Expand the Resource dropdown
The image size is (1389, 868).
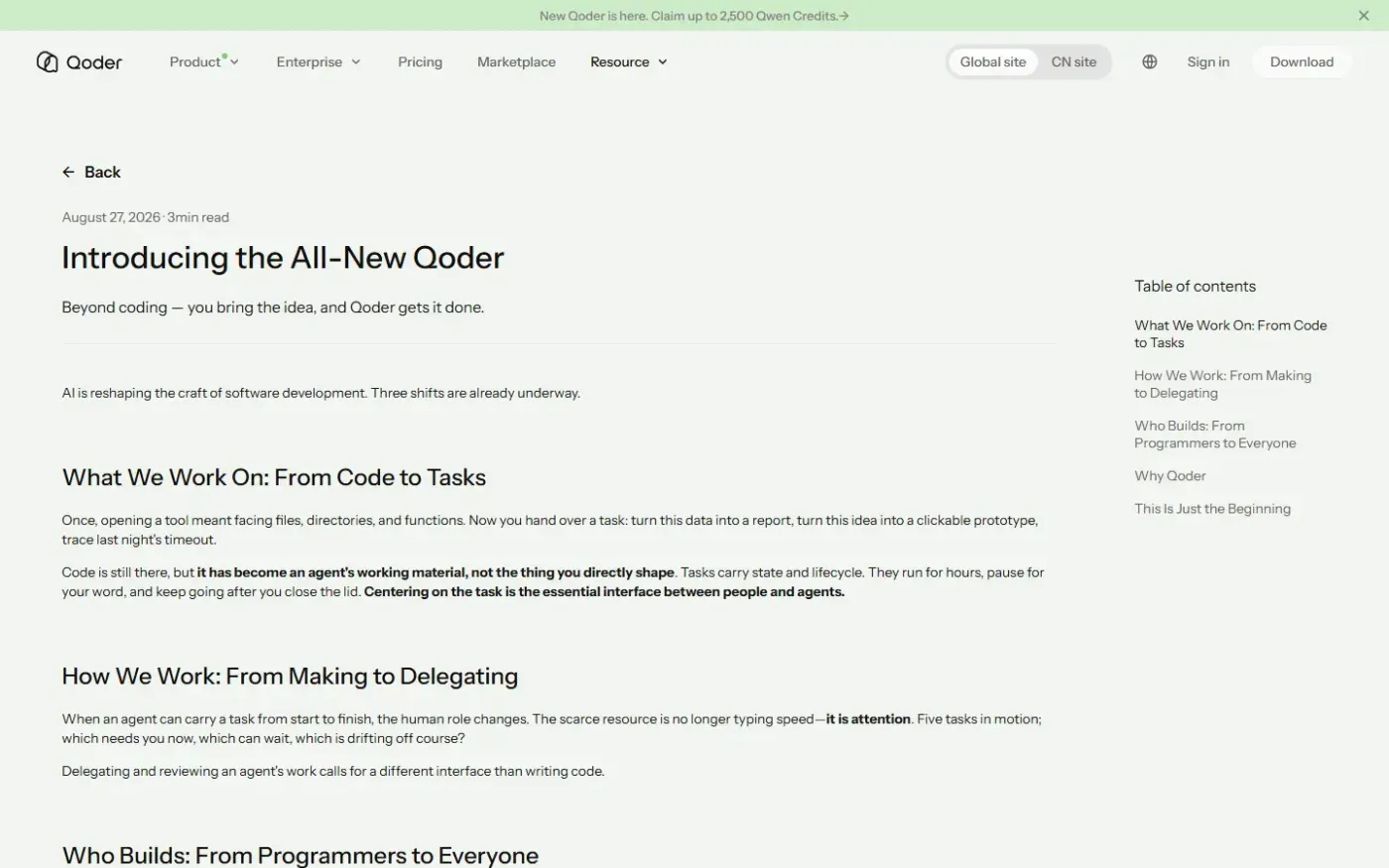click(x=629, y=62)
